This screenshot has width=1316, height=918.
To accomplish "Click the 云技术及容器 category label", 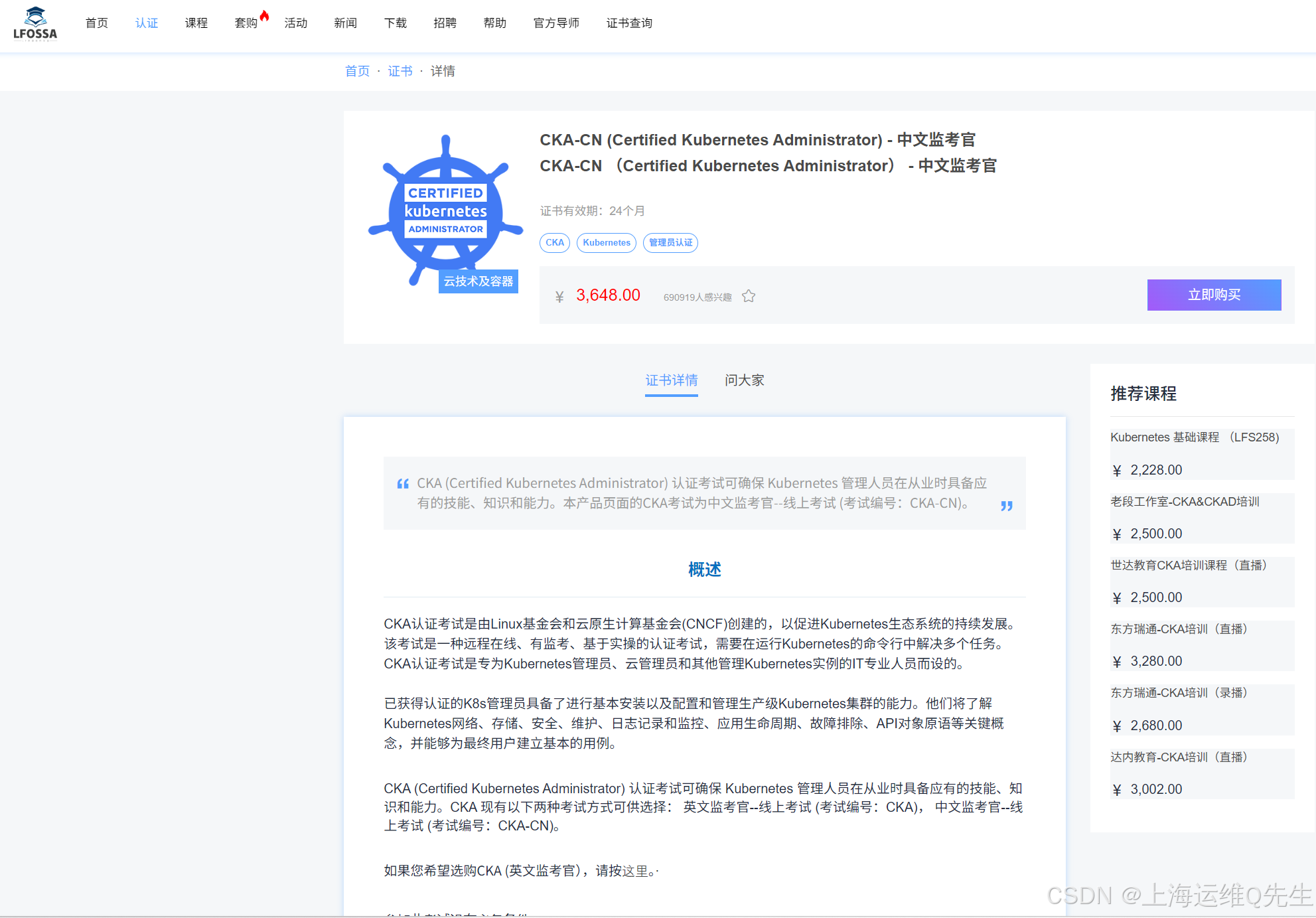I will pos(478,281).
